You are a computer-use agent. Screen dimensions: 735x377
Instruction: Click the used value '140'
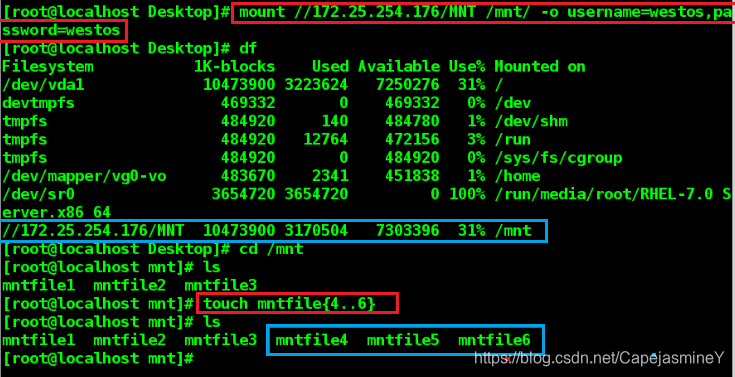point(335,122)
